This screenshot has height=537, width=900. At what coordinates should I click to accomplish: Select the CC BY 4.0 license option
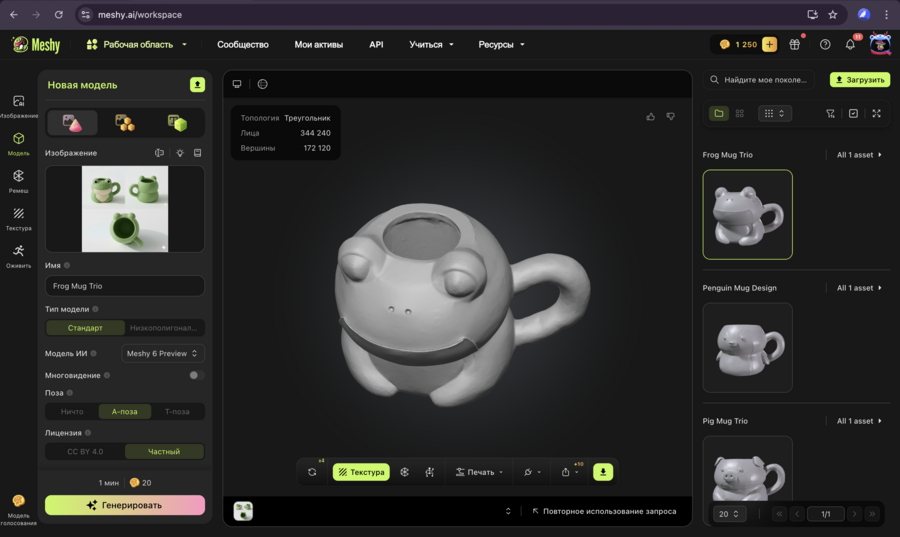tap(85, 452)
